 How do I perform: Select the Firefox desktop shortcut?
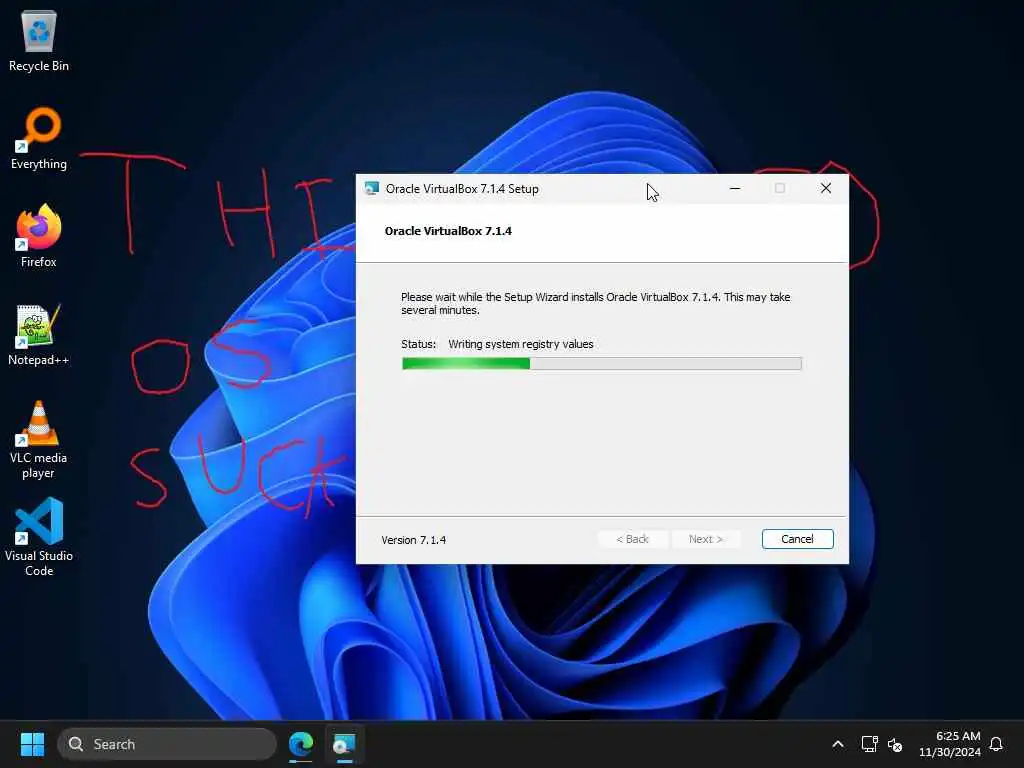39,236
